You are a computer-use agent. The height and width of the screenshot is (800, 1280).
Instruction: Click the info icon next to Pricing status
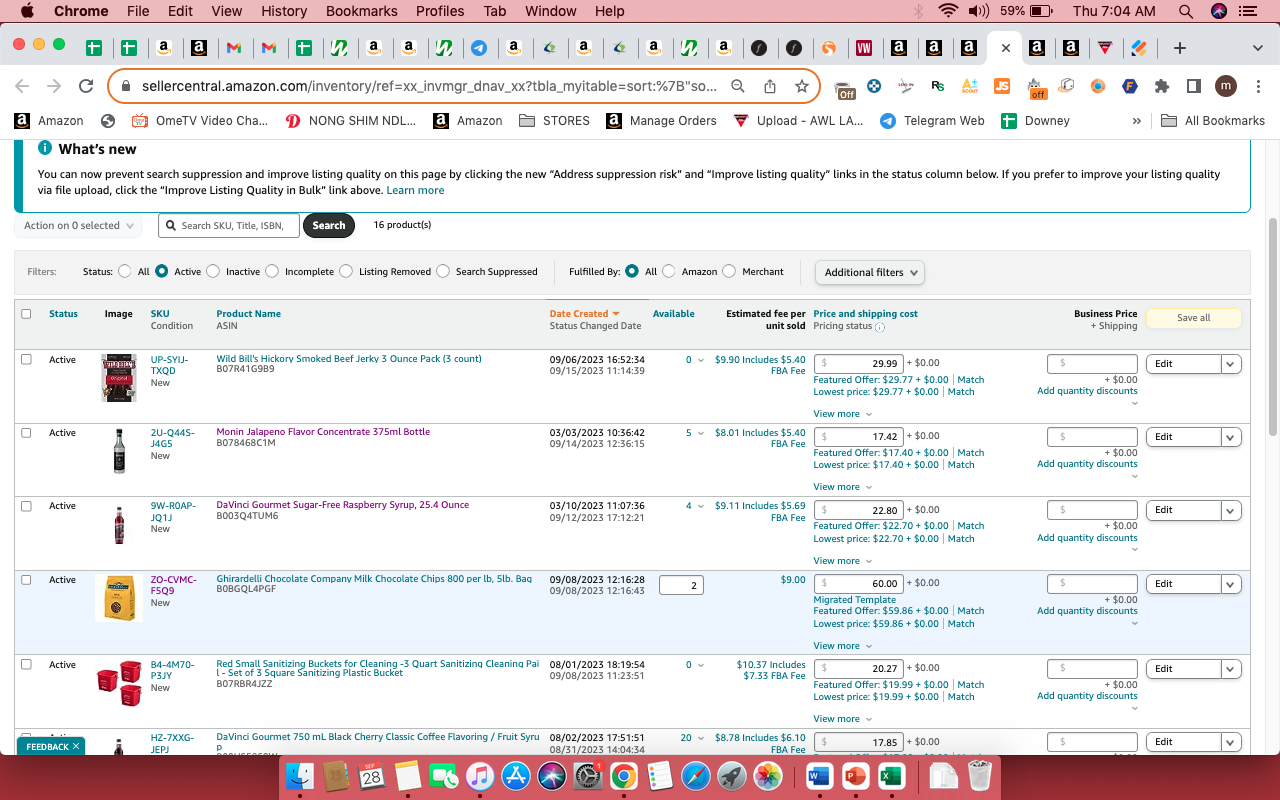point(880,327)
